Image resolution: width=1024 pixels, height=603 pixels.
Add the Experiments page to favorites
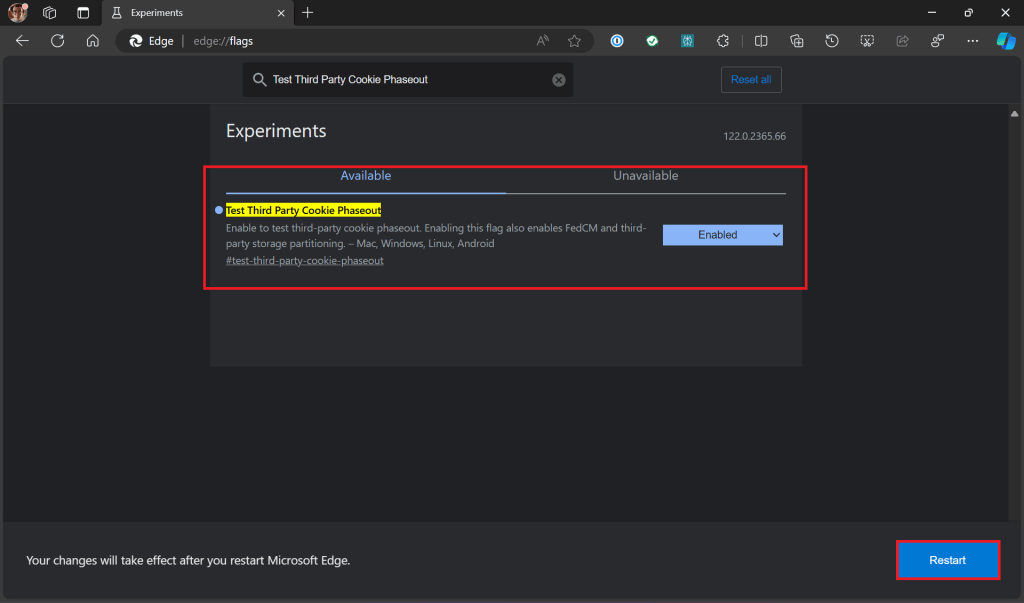pyautogui.click(x=574, y=41)
